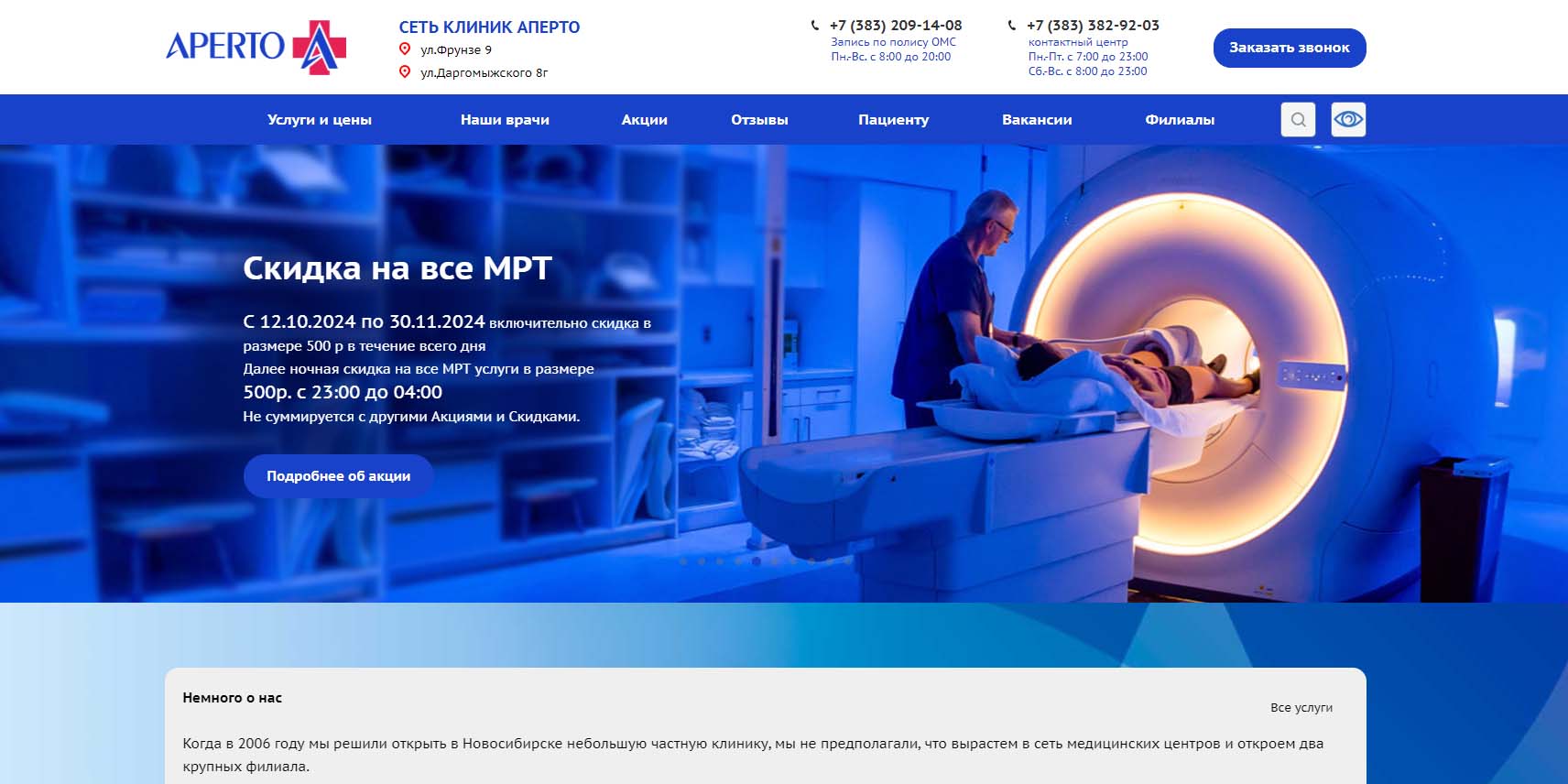Navigate to Вакансии page
The image size is (1568, 784).
pyautogui.click(x=1037, y=120)
